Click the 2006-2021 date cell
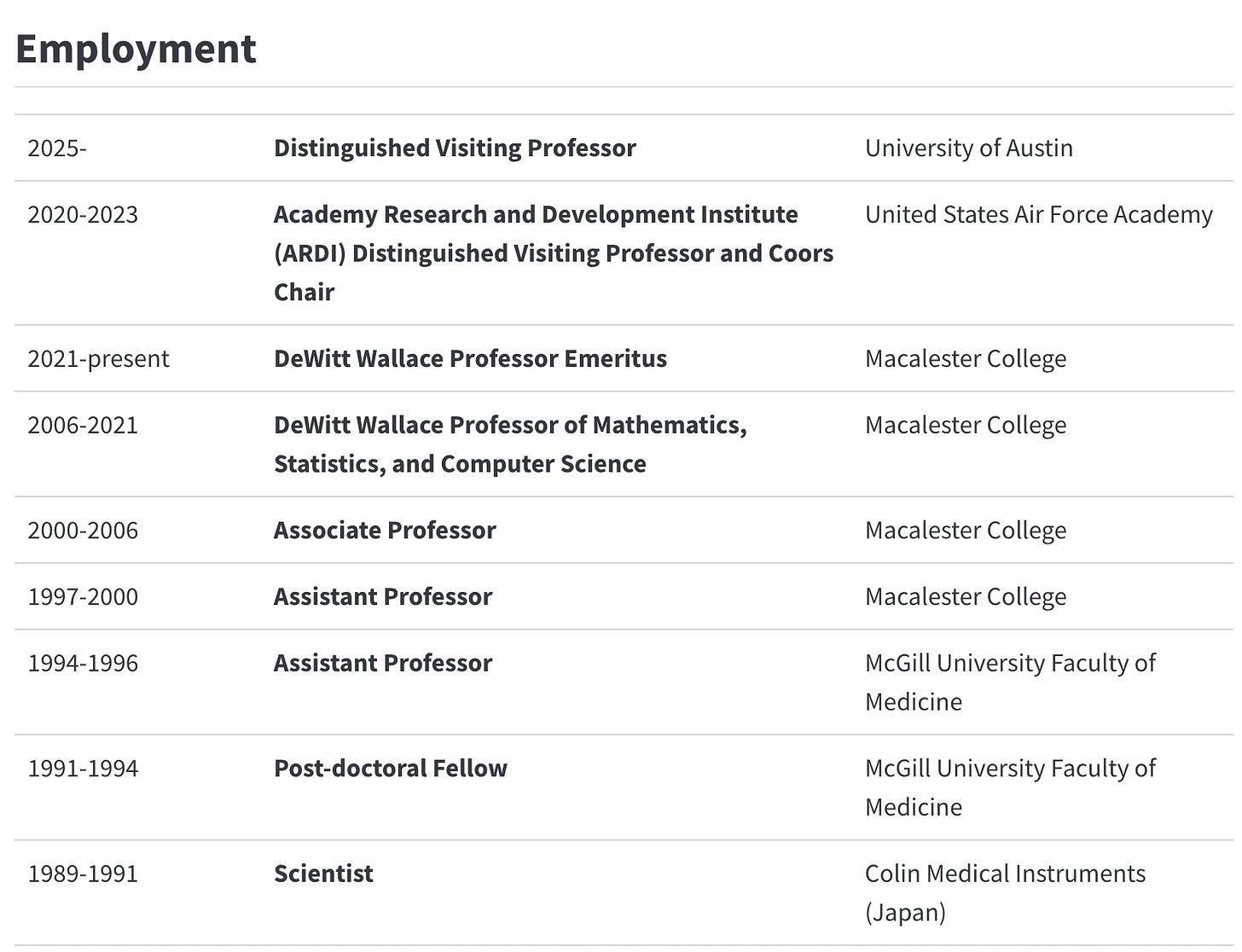 (x=83, y=426)
